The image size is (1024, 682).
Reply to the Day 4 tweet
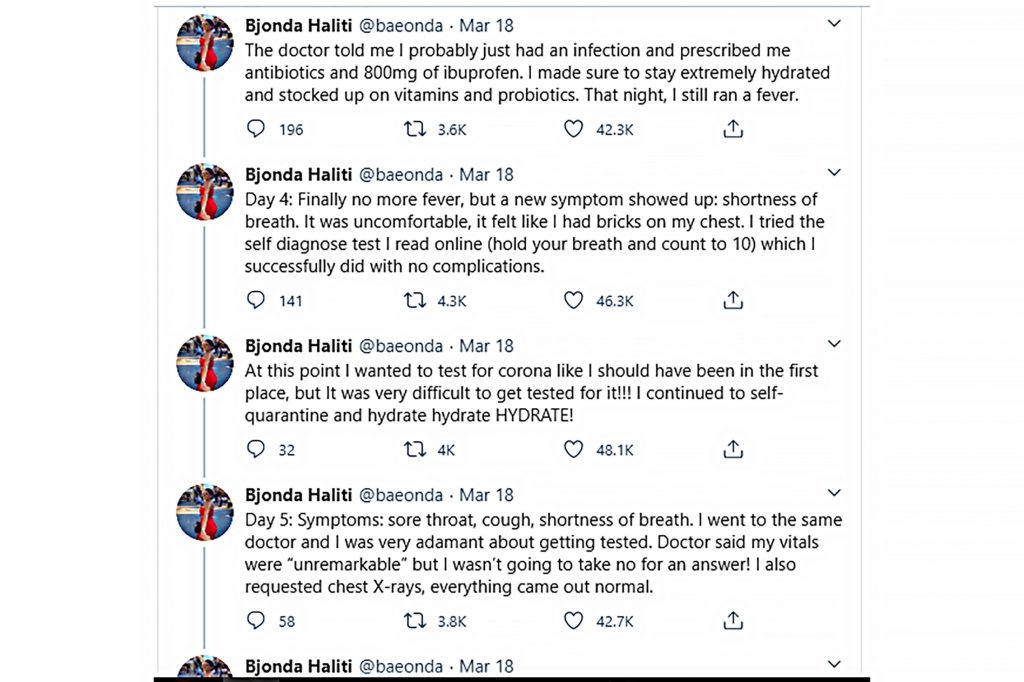coord(255,300)
